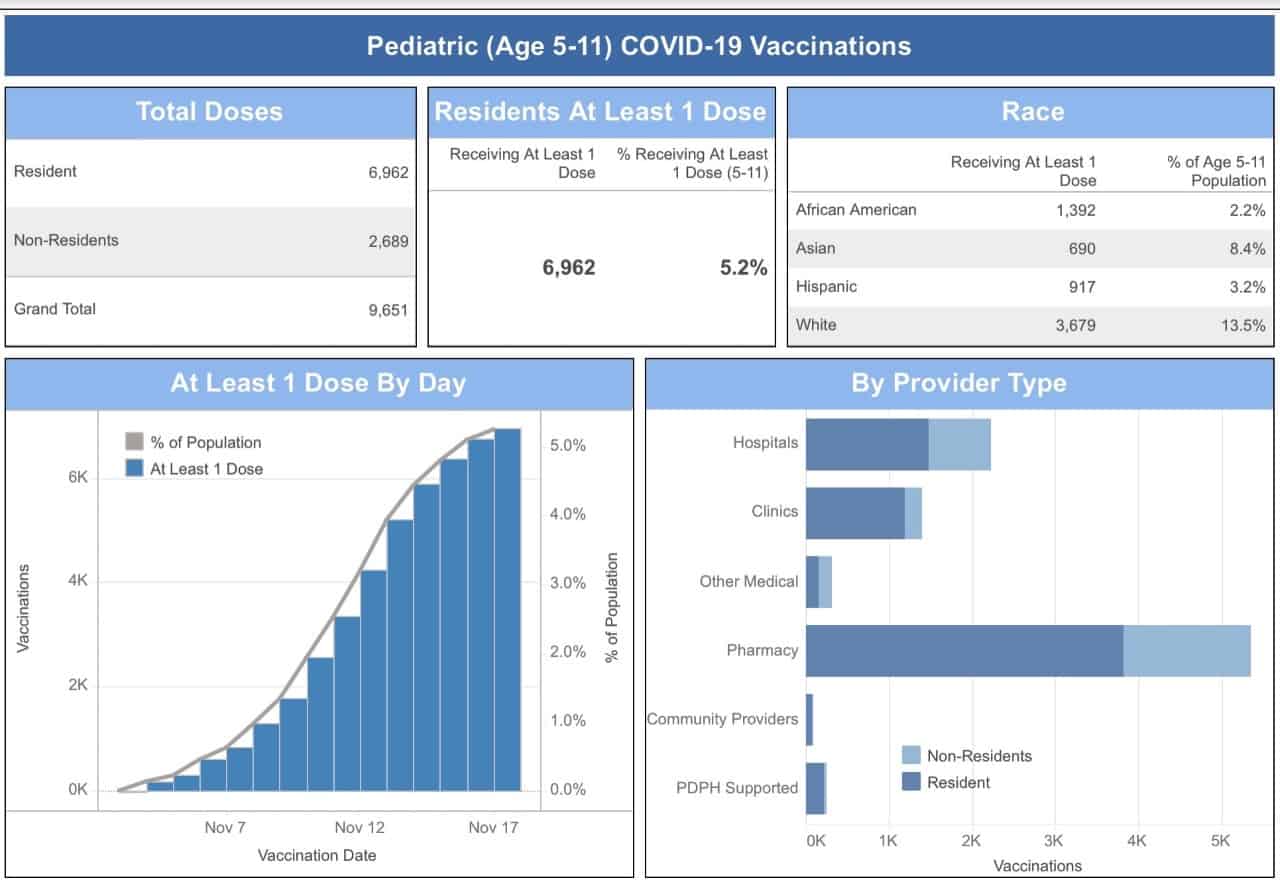Click the blue At Least 1 Dose legend swatch
Image resolution: width=1280 pixels, height=882 pixels.
click(x=135, y=468)
